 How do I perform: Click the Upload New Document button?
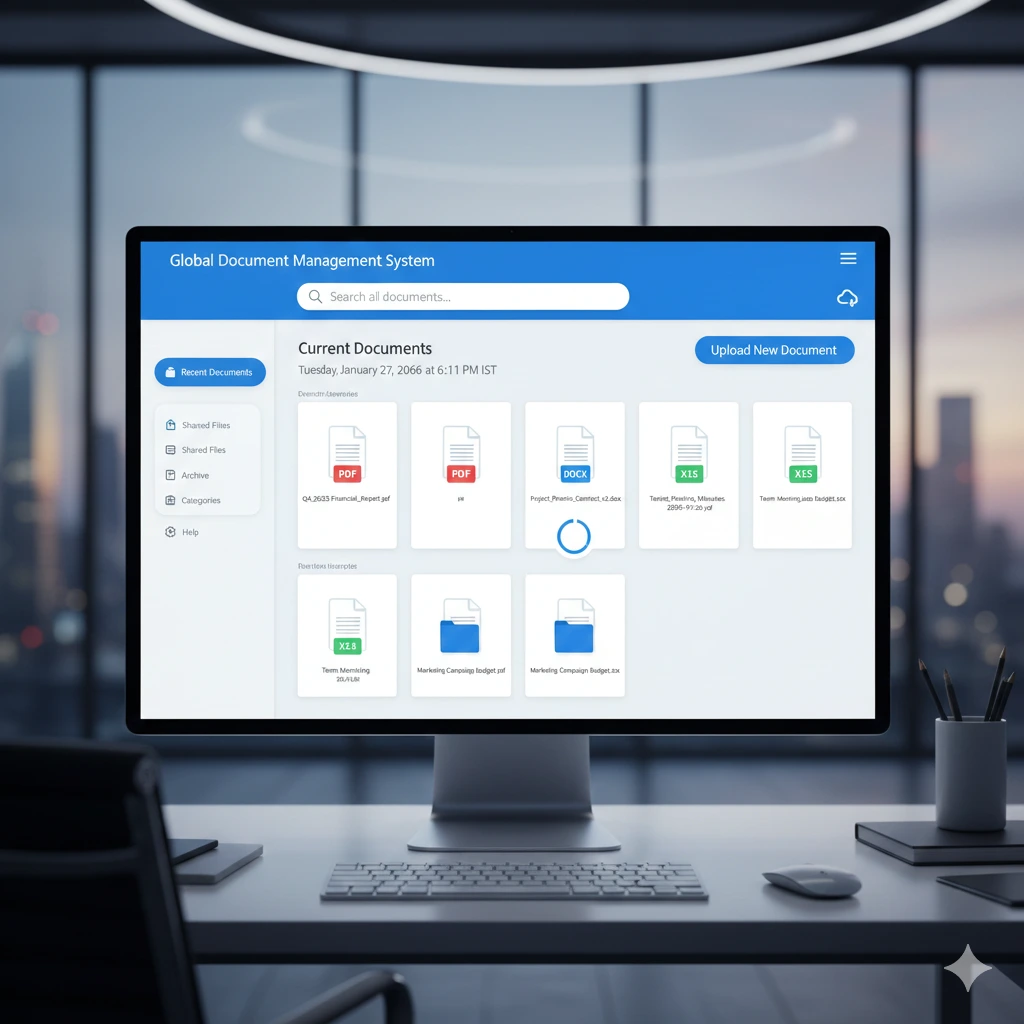tap(774, 350)
